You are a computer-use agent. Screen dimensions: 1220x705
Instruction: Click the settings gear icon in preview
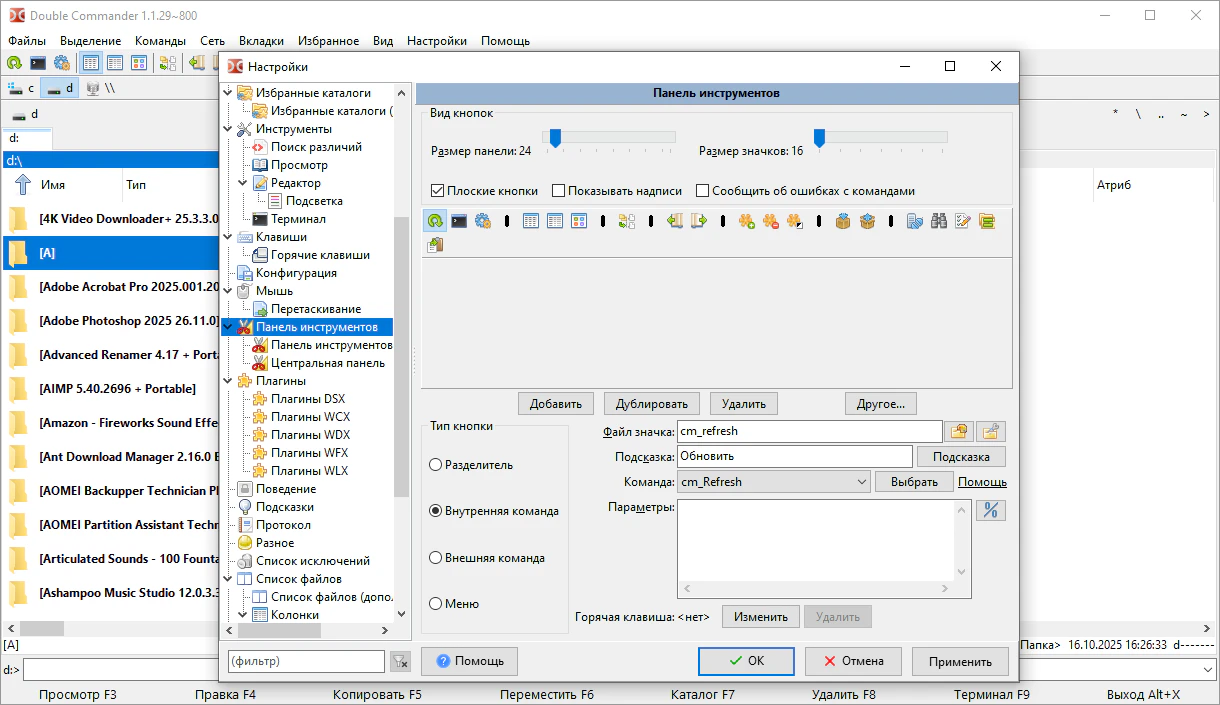tap(483, 221)
